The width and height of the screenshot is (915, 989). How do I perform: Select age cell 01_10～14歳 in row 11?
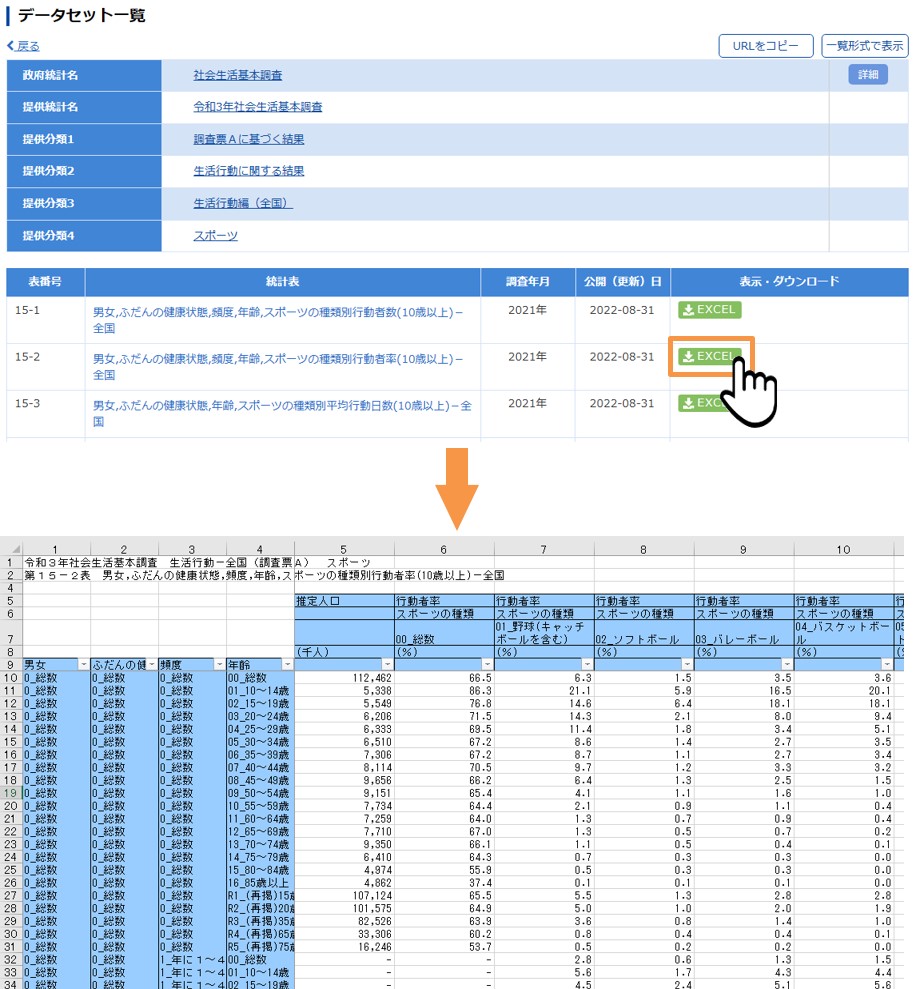pyautogui.click(x=260, y=691)
